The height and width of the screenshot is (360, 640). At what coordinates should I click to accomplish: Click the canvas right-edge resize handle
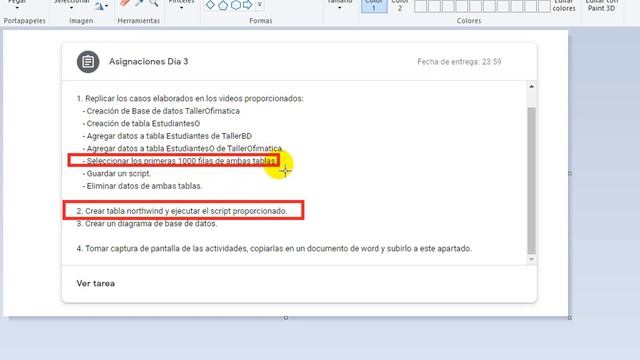pos(570,173)
